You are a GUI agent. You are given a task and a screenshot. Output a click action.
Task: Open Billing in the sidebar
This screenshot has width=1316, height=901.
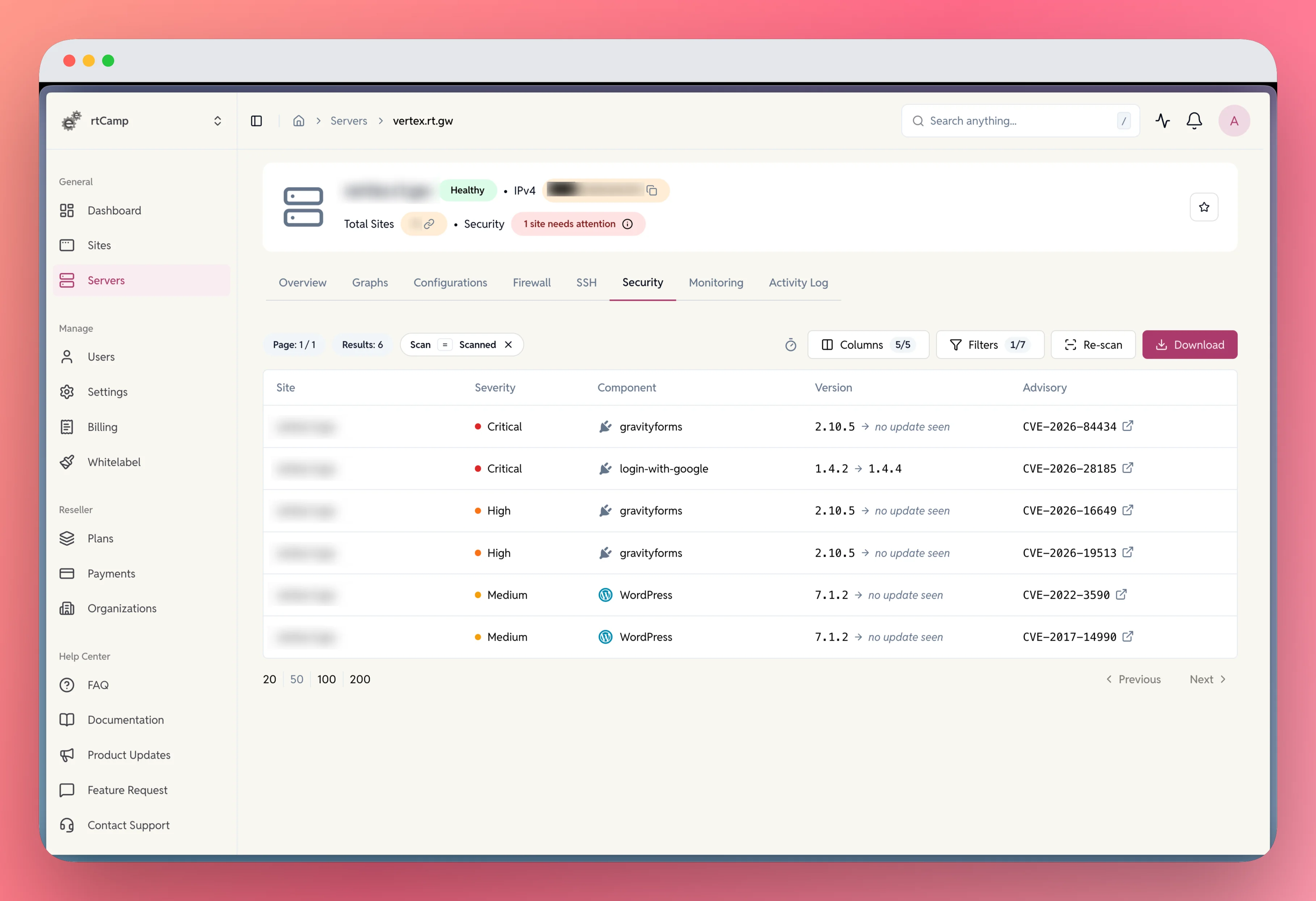[142, 427]
